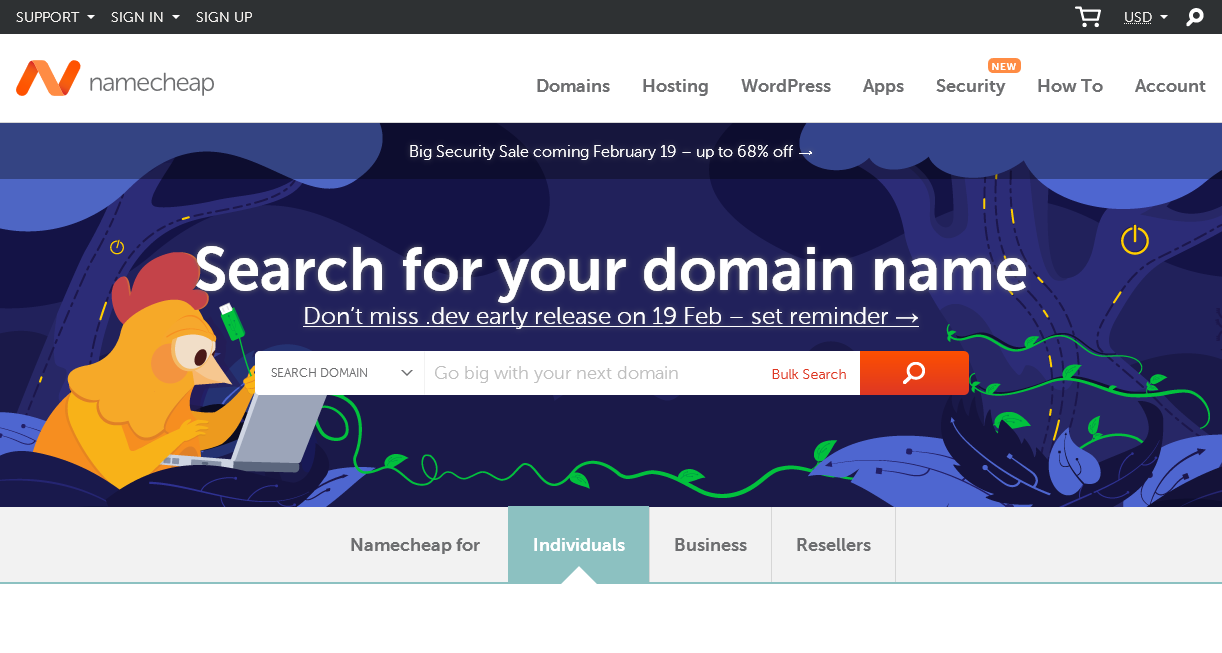The width and height of the screenshot is (1222, 653).
Task: Open the Domains menu
Action: pyautogui.click(x=573, y=86)
